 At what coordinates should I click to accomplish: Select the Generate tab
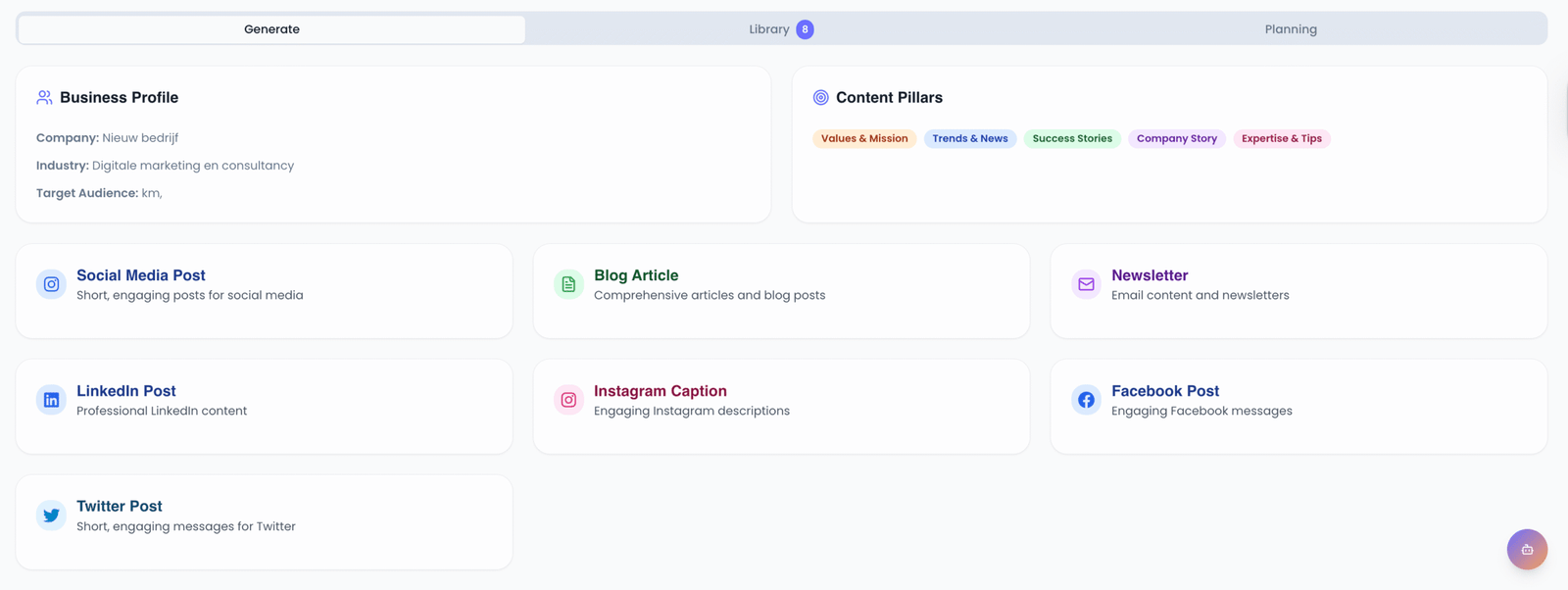tap(271, 29)
